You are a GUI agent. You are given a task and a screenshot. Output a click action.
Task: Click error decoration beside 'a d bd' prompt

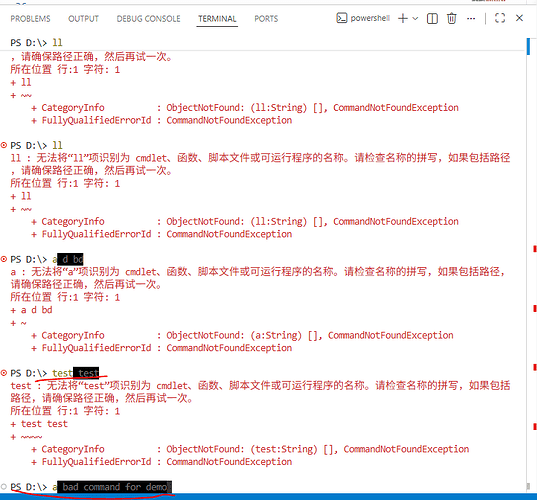[x=4, y=259]
